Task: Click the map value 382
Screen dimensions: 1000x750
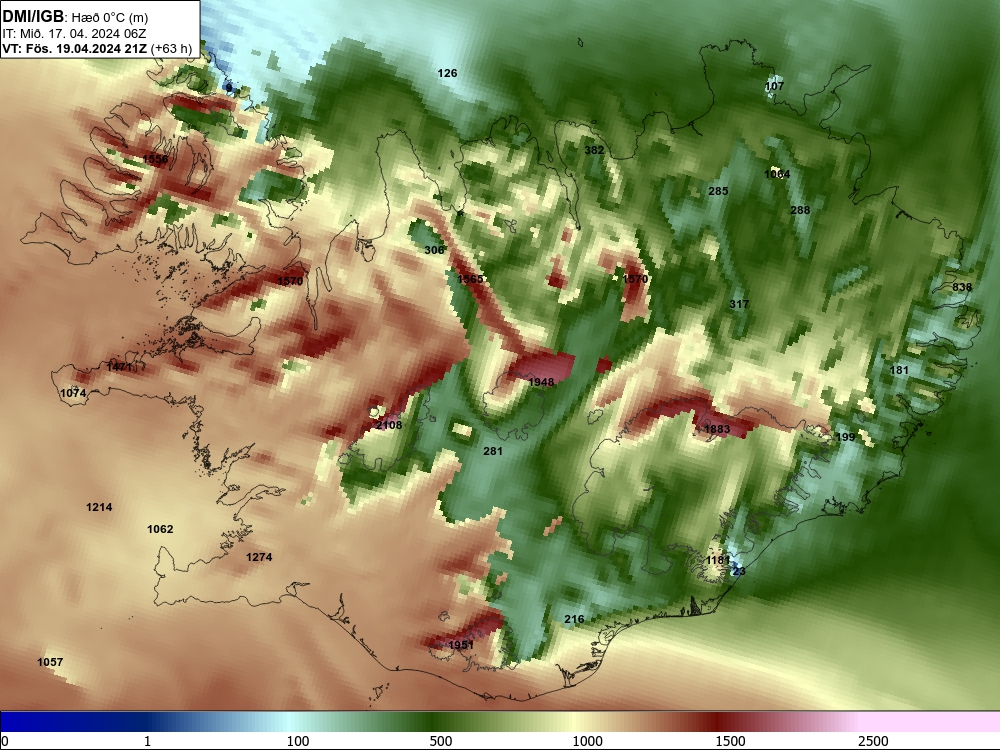Action: coord(594,150)
